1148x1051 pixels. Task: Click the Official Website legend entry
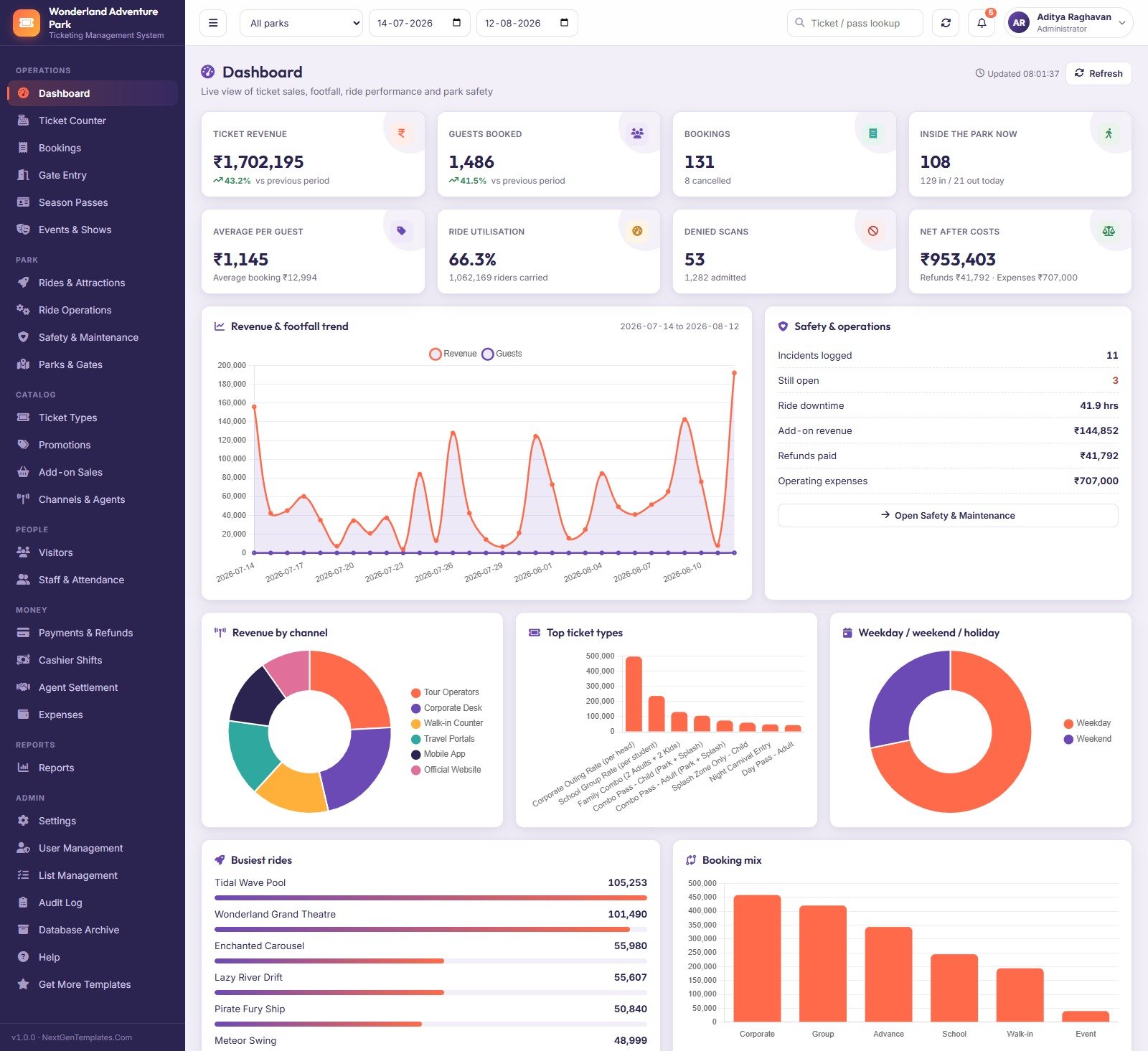(x=446, y=770)
